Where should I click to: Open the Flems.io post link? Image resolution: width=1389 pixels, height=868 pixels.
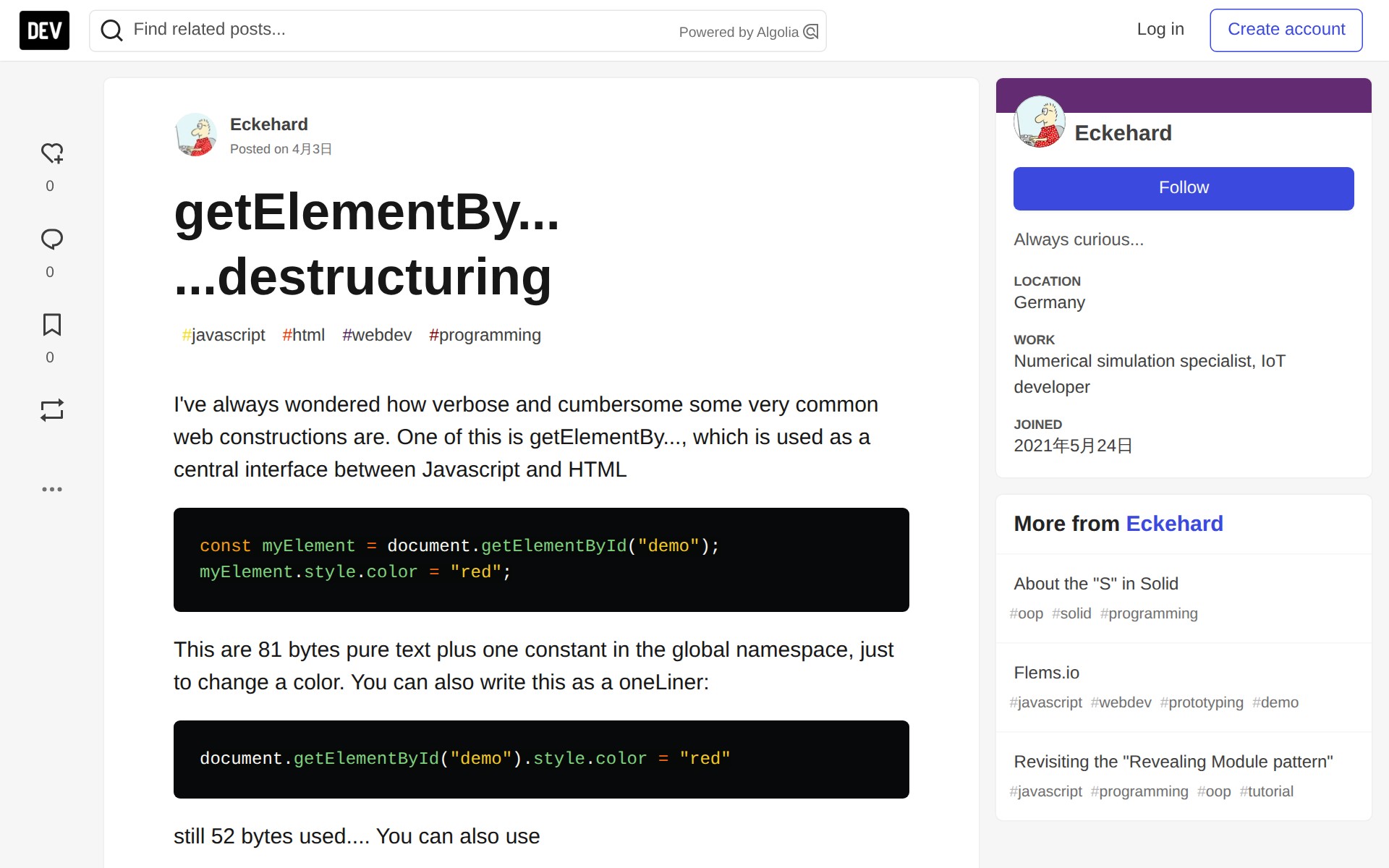tap(1046, 673)
